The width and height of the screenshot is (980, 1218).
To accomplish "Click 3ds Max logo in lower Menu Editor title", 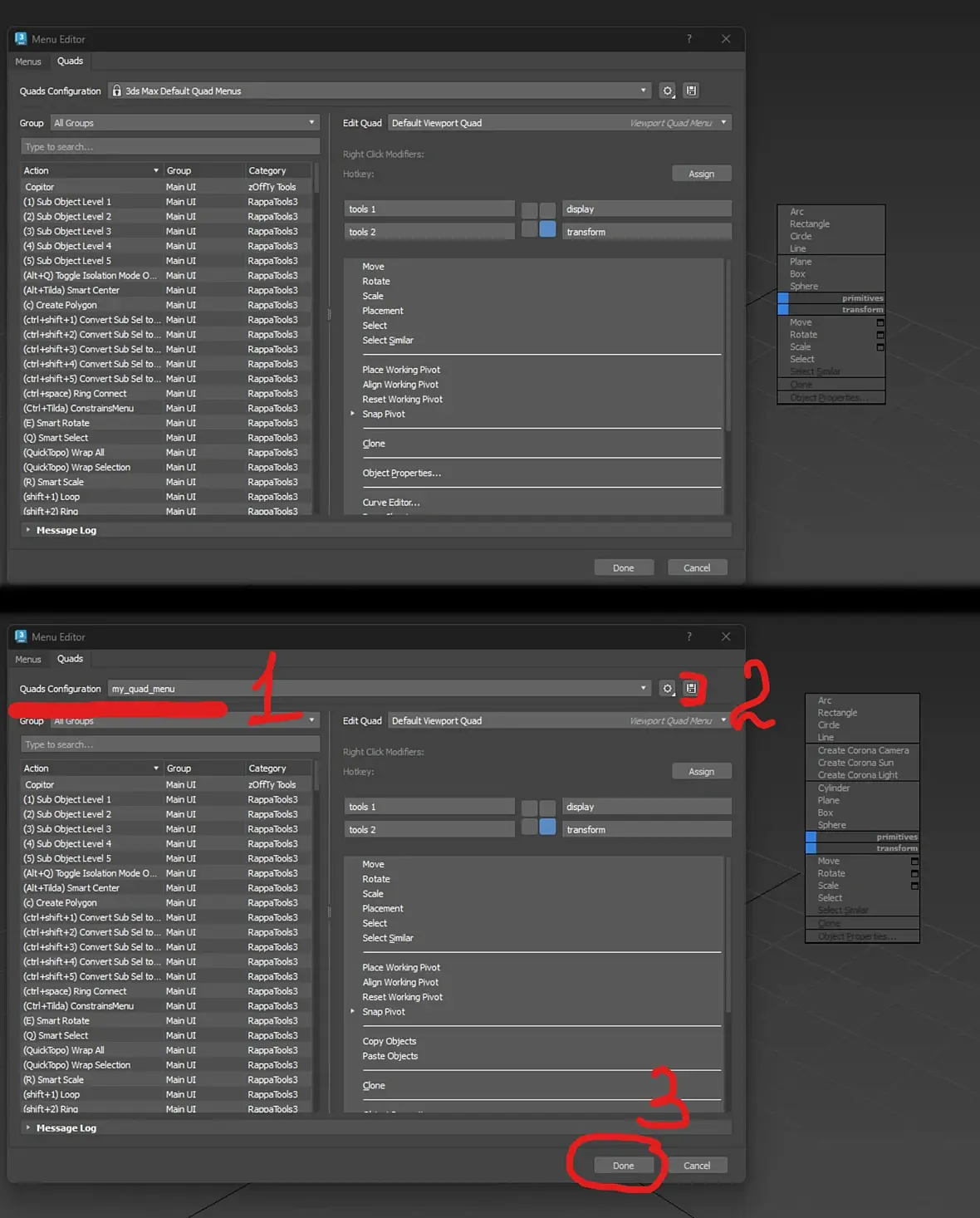I will 21,636.
